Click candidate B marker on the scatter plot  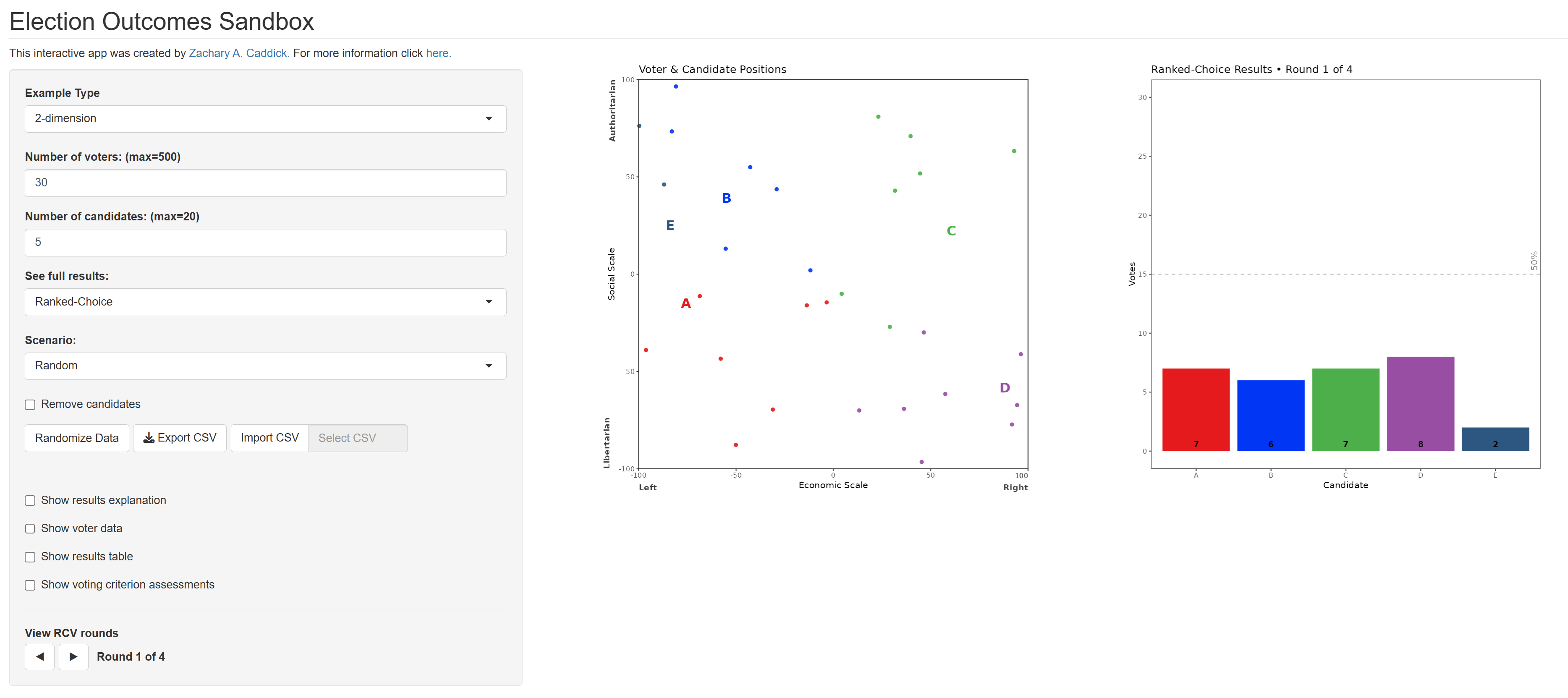(726, 199)
